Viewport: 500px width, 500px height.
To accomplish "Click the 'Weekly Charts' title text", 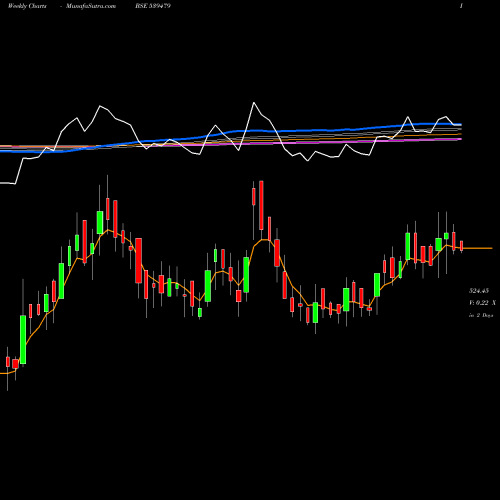I will click(27, 6).
